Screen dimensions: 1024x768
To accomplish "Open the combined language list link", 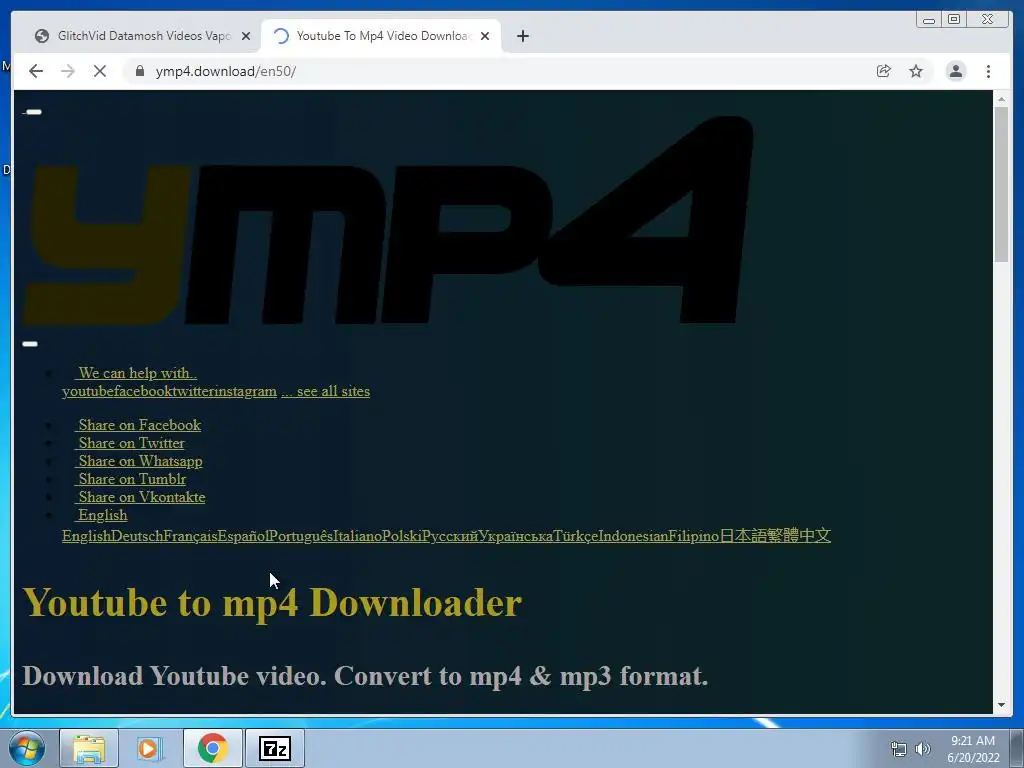I will tap(446, 536).
